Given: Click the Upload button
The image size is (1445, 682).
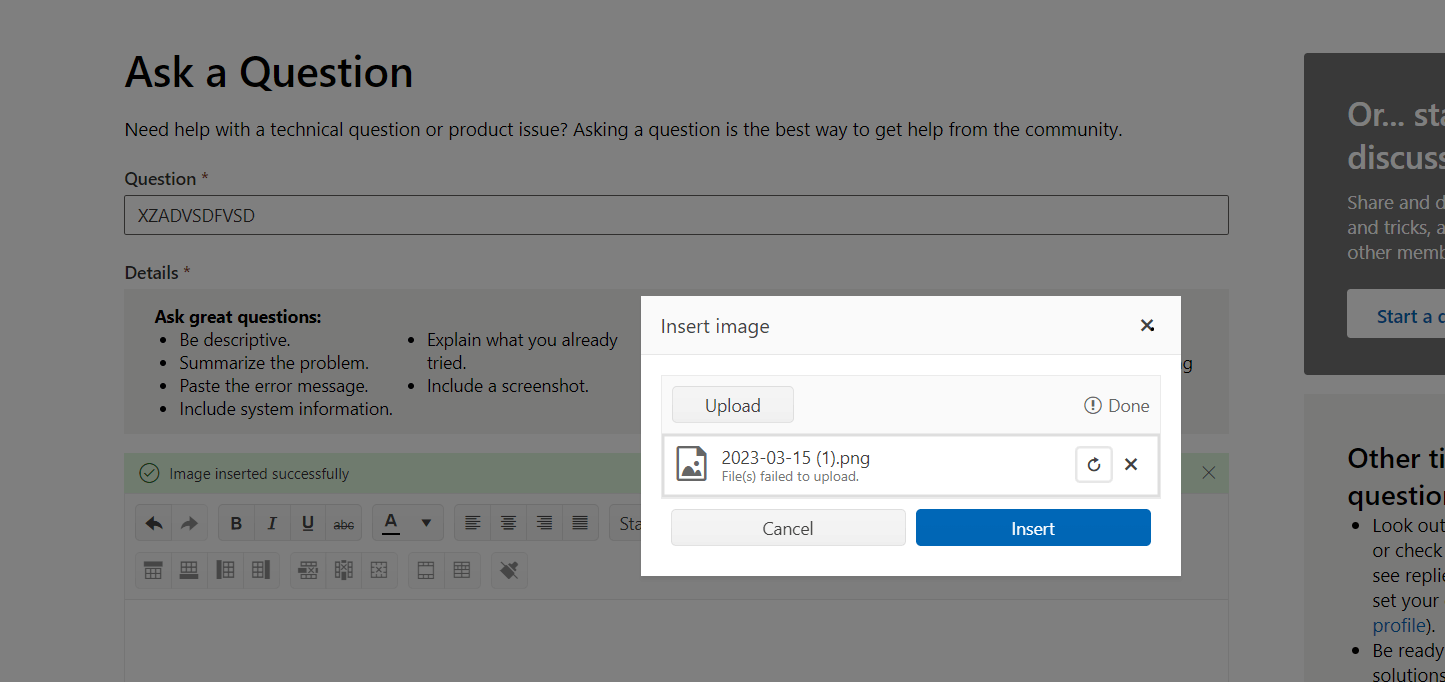Looking at the screenshot, I should pos(733,405).
